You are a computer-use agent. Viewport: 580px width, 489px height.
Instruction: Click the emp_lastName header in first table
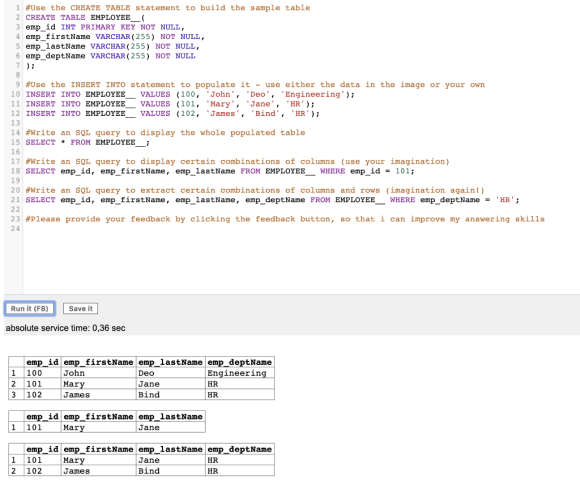click(171, 362)
